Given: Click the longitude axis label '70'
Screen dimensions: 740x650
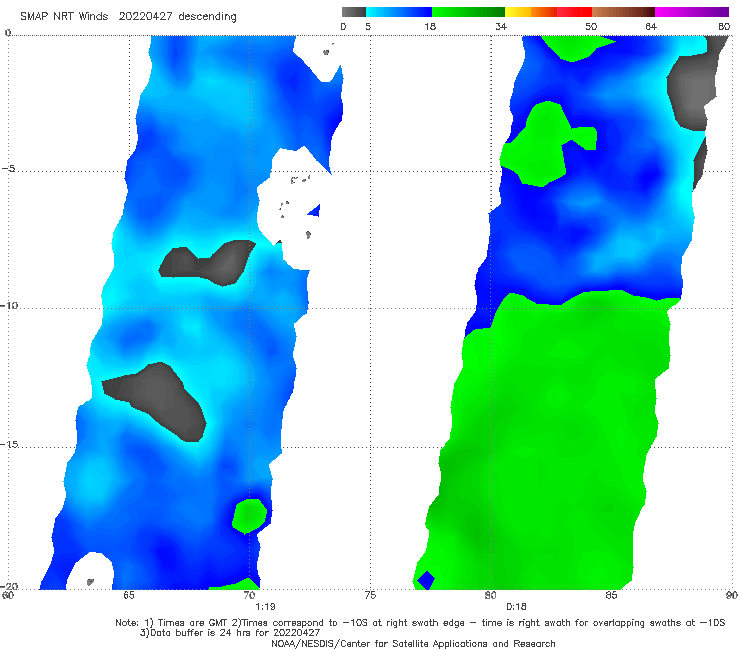Looking at the screenshot, I should 249,595.
